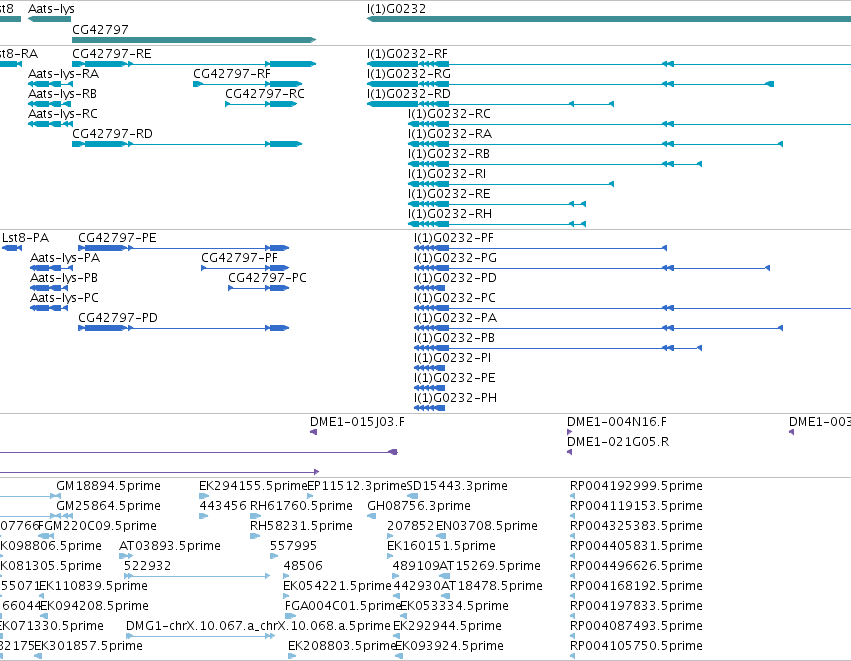Screen dimensions: 851x661
Task: Select protein Aats-lys-PB
Action: click(x=64, y=278)
